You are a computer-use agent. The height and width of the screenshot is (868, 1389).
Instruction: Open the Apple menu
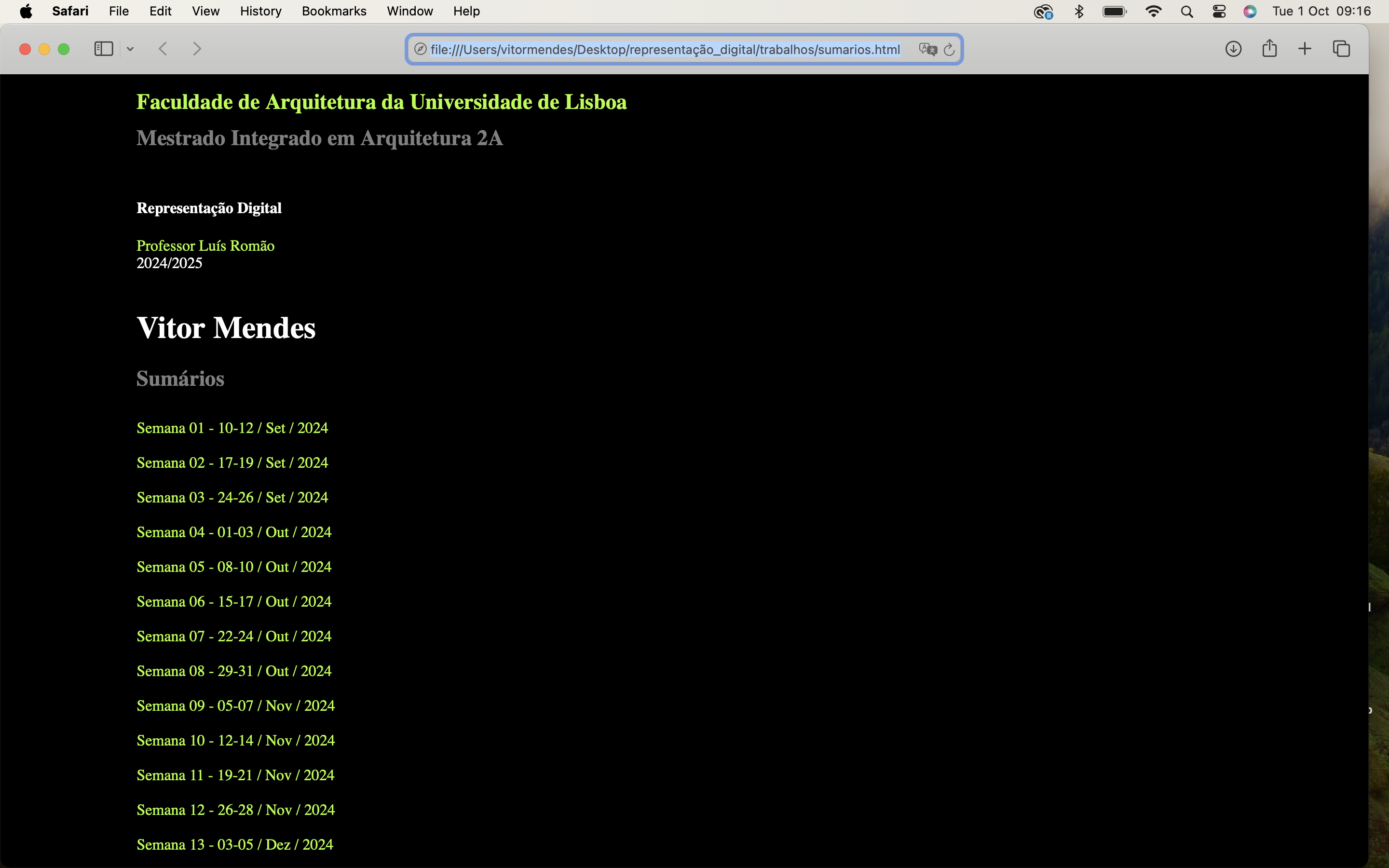pos(26,12)
